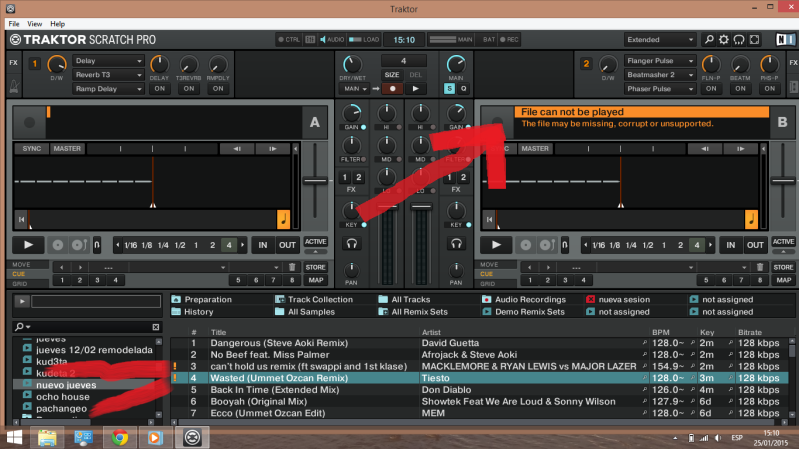Screen dimensions: 799x449
Task: Click Deck B skip to start icon
Action: (x=489, y=219)
